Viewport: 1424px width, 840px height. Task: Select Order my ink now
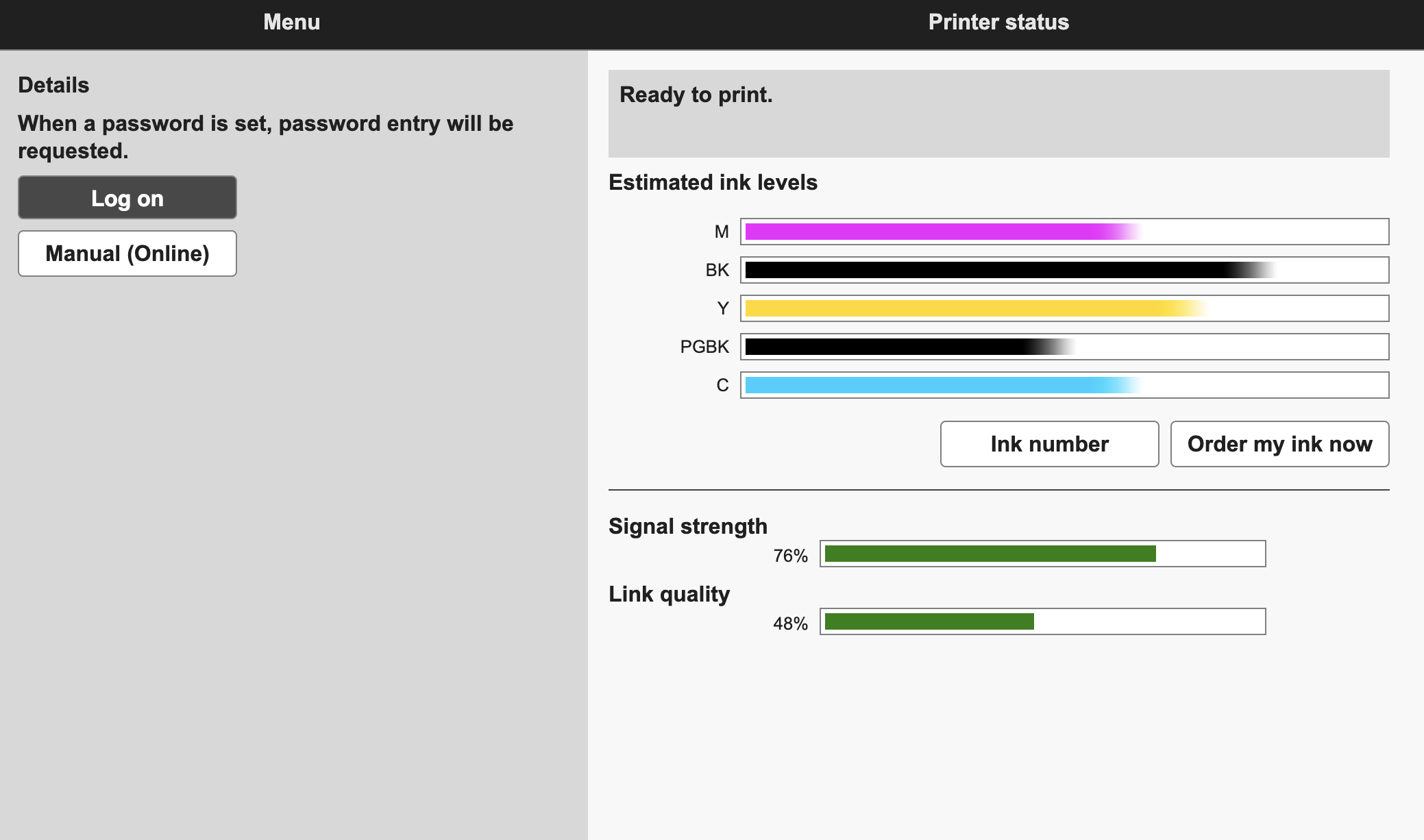point(1279,444)
